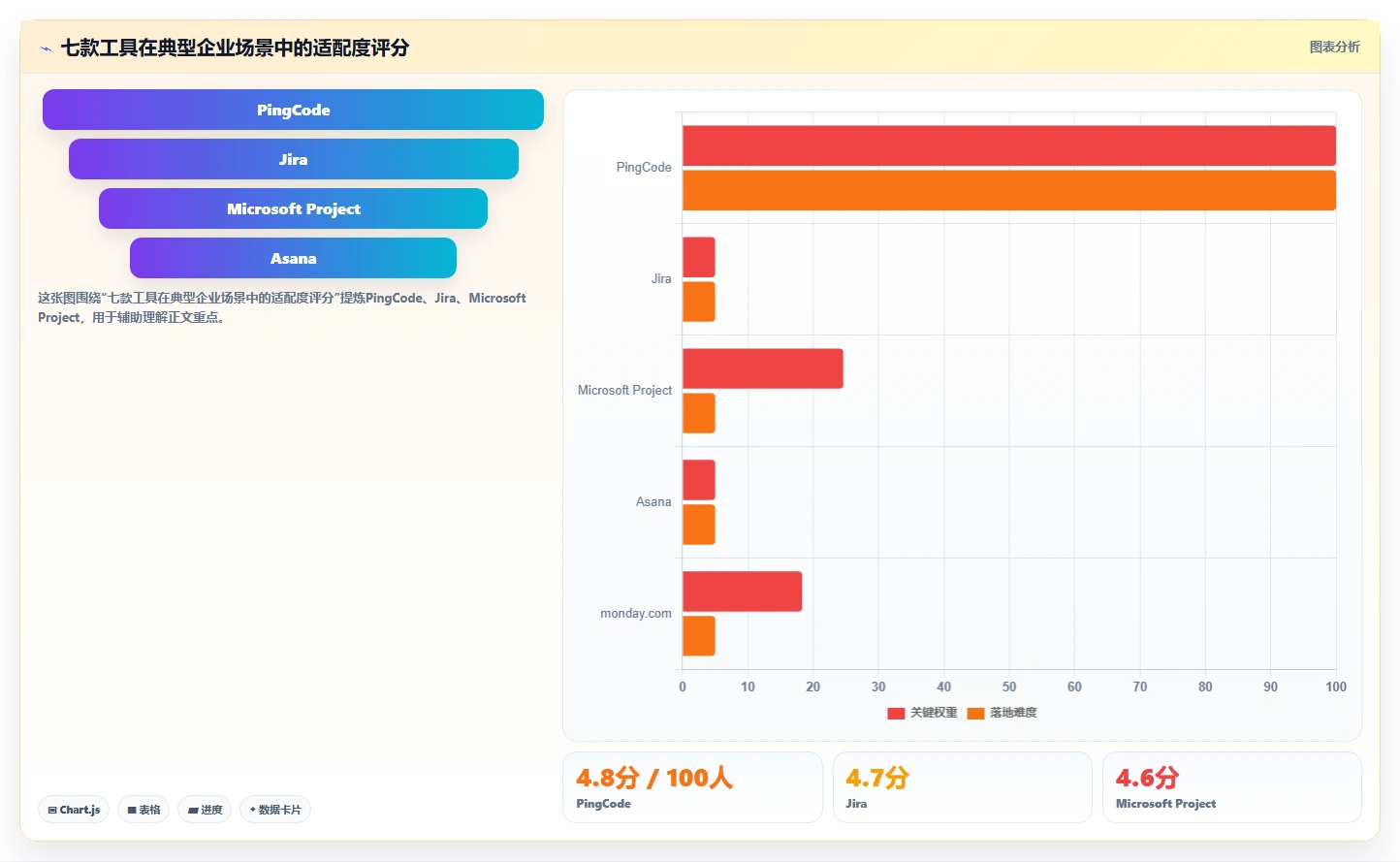This screenshot has height=862, width=1400.
Task: Click Microsoft Project red chart bar
Action: (763, 368)
